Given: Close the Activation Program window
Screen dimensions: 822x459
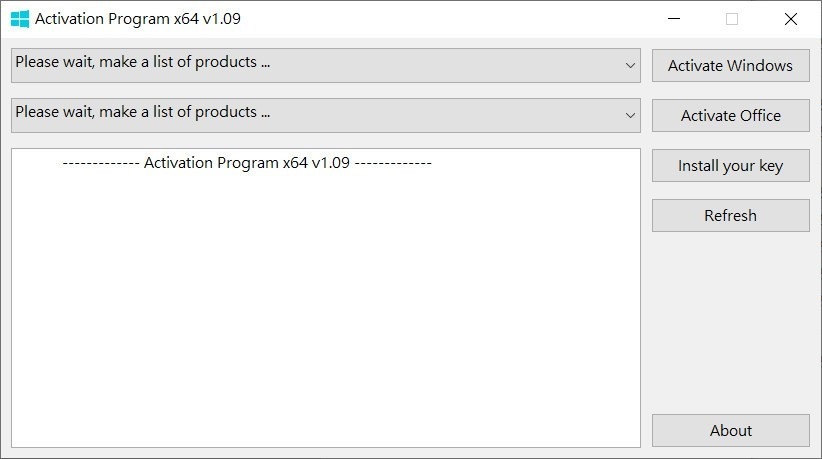Looking at the screenshot, I should click(791, 18).
